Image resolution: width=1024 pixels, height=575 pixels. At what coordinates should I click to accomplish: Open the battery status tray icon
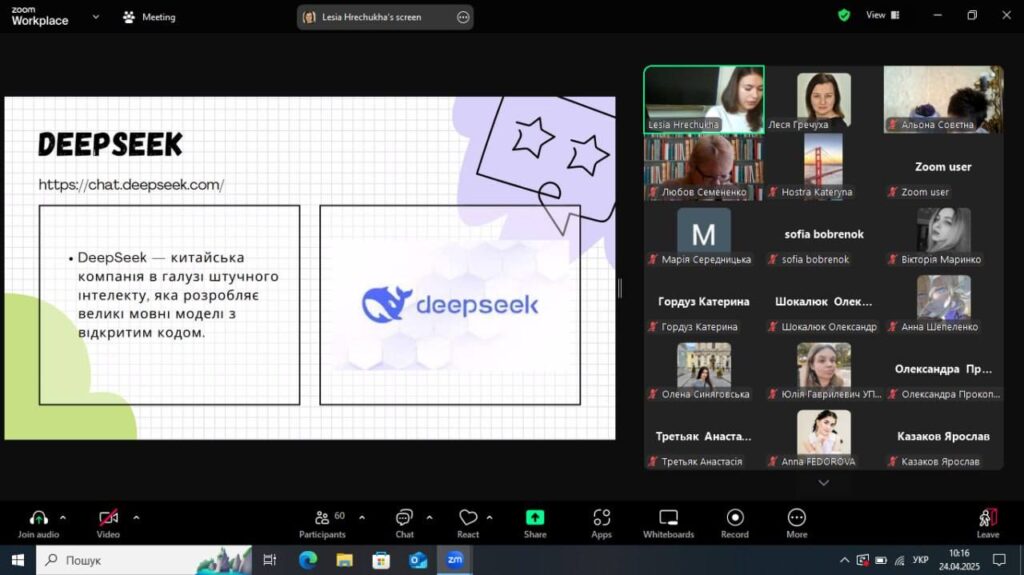[x=881, y=560]
